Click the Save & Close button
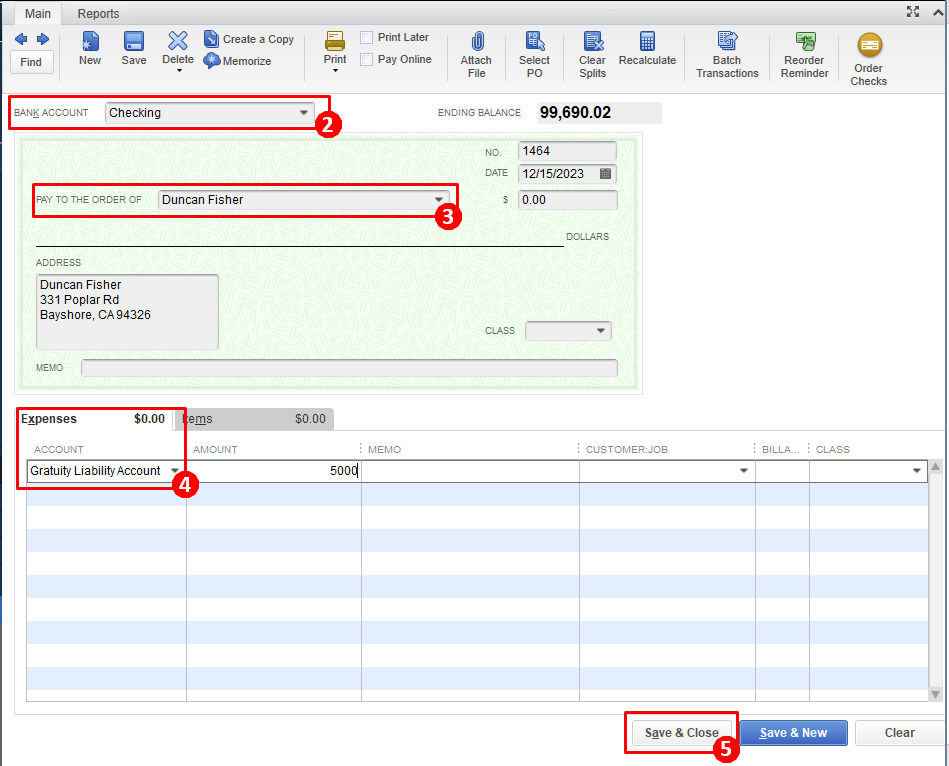Screen dimensions: 949x766 pos(681,733)
